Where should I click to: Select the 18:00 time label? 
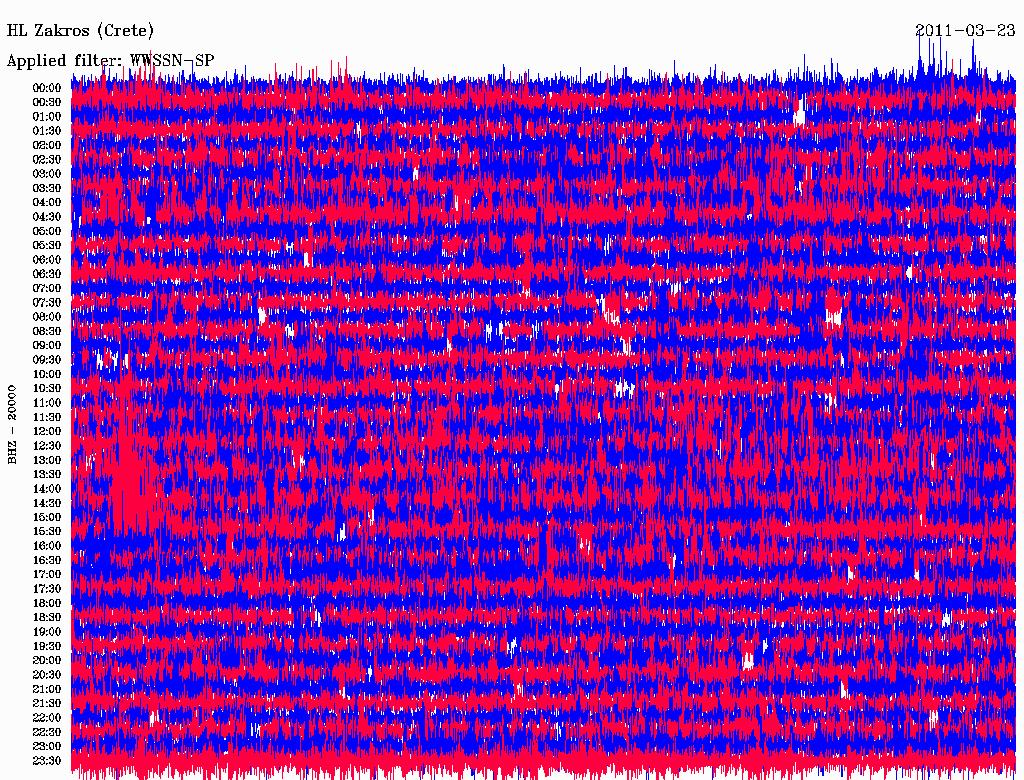tap(47, 603)
